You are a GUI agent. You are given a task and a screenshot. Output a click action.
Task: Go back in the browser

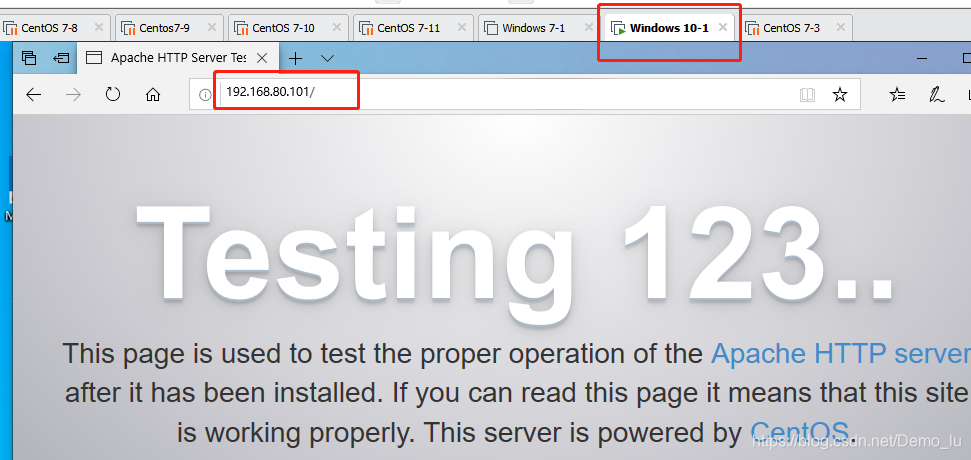tap(33, 95)
